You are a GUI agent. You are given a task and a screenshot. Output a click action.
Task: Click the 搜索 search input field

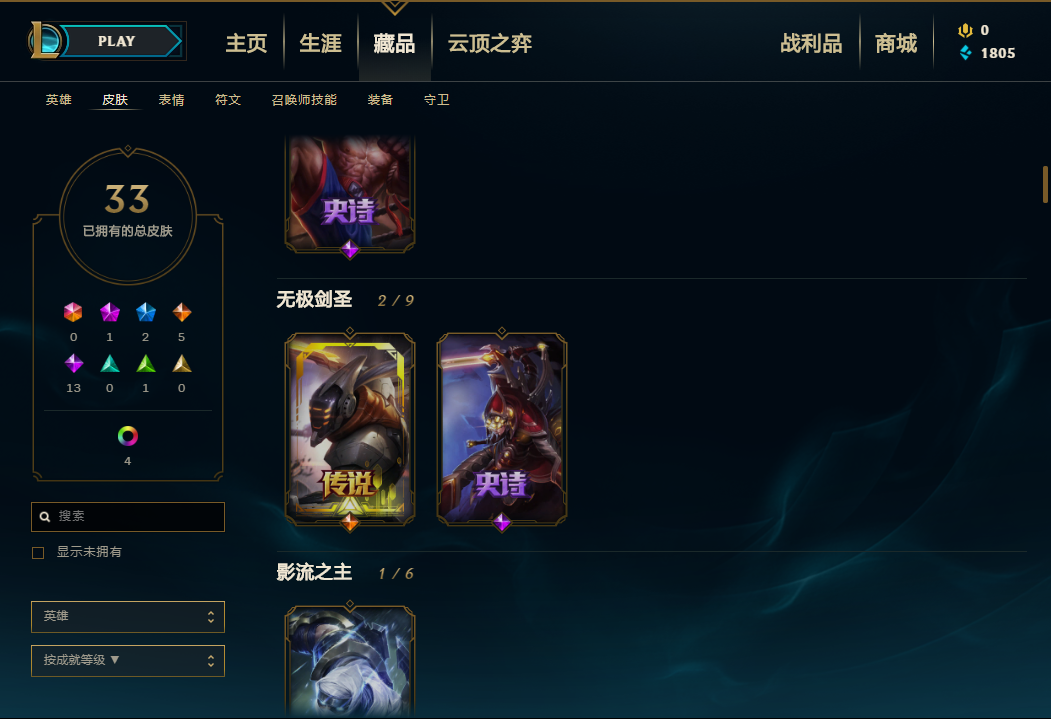[127, 517]
